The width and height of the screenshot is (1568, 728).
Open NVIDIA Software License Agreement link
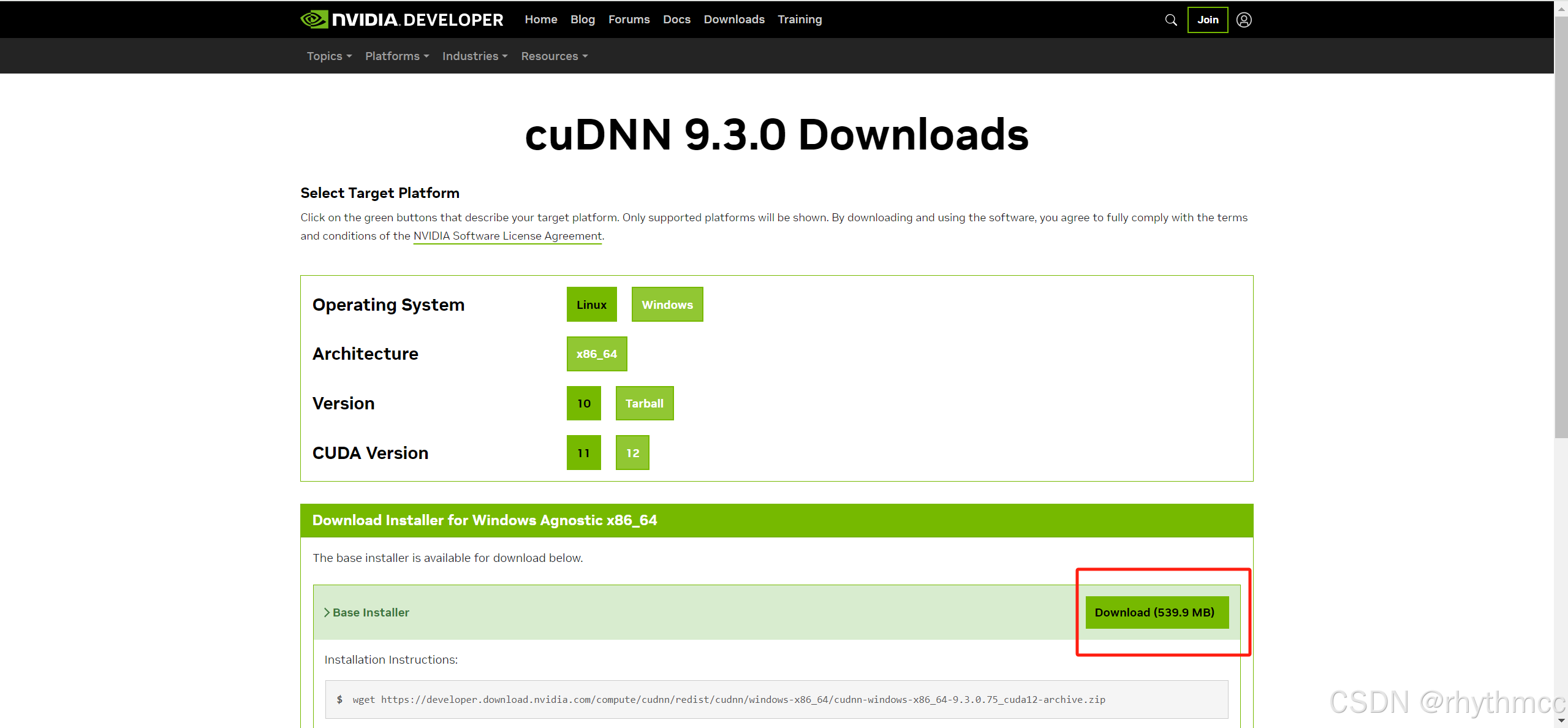[507, 236]
